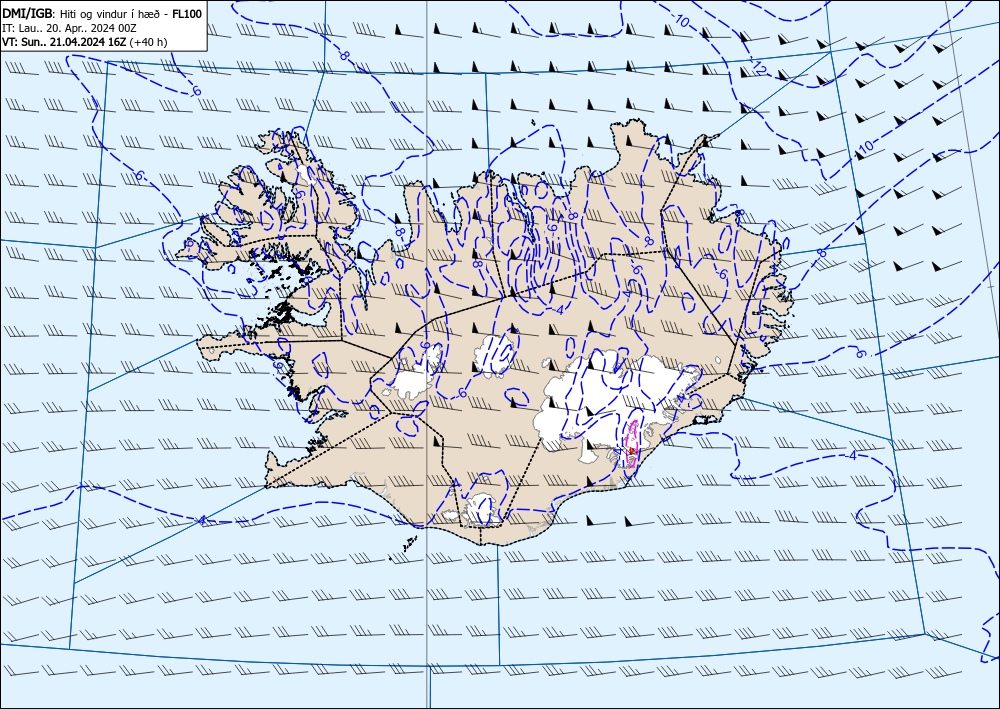Click the red marker inside the magenta contour
1000x709 pixels.
point(631,451)
